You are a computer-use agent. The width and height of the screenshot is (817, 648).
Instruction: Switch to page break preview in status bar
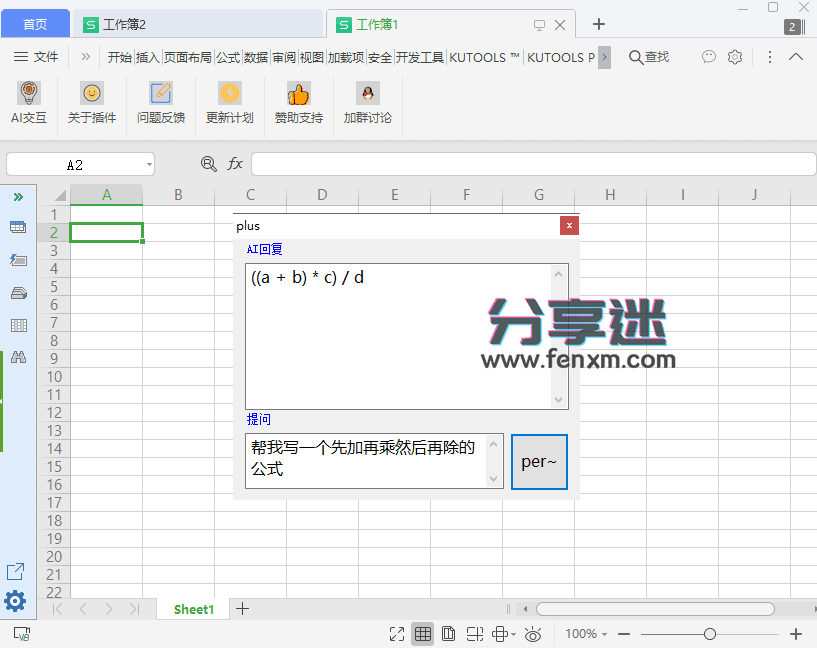[474, 633]
